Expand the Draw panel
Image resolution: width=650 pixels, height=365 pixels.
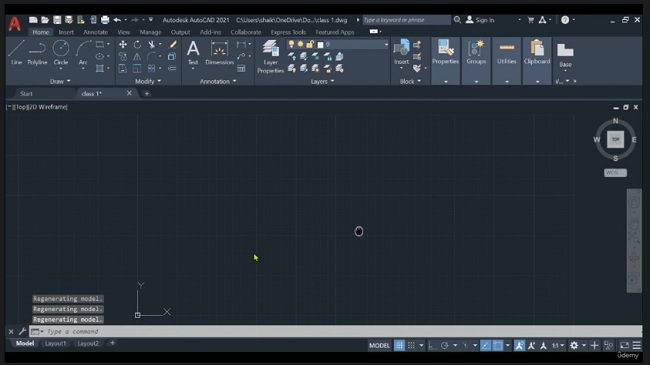60,81
